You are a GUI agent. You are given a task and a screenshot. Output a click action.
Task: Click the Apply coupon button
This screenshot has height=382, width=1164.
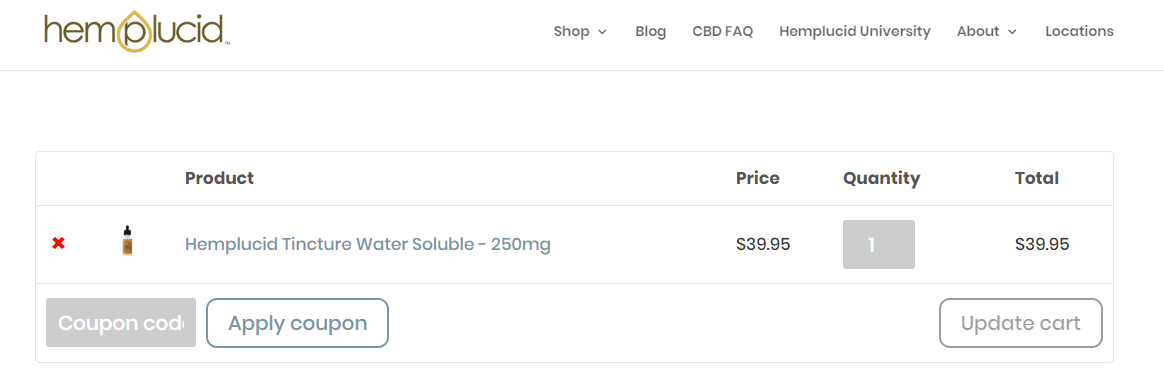point(297,323)
